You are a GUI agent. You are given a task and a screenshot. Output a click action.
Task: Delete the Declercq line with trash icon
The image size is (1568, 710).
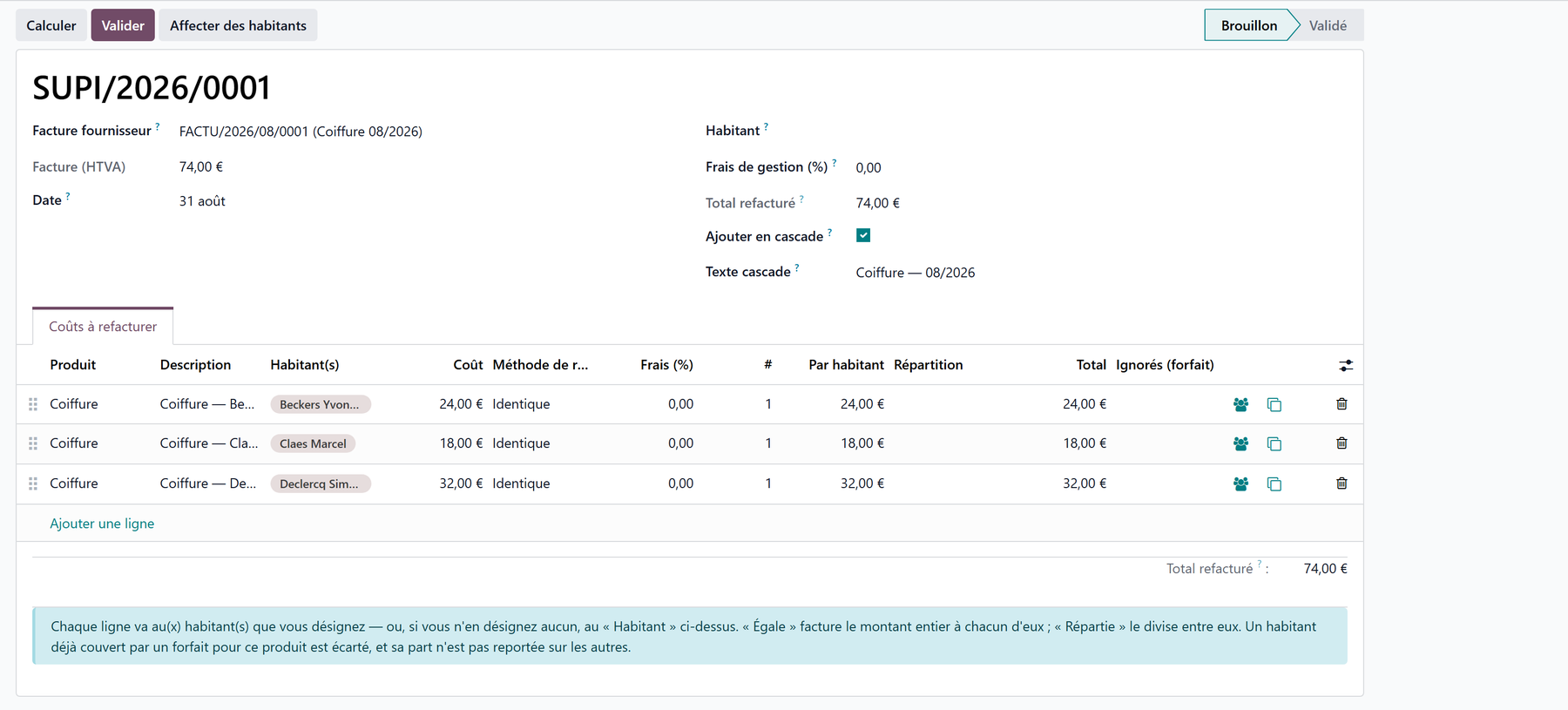point(1342,483)
